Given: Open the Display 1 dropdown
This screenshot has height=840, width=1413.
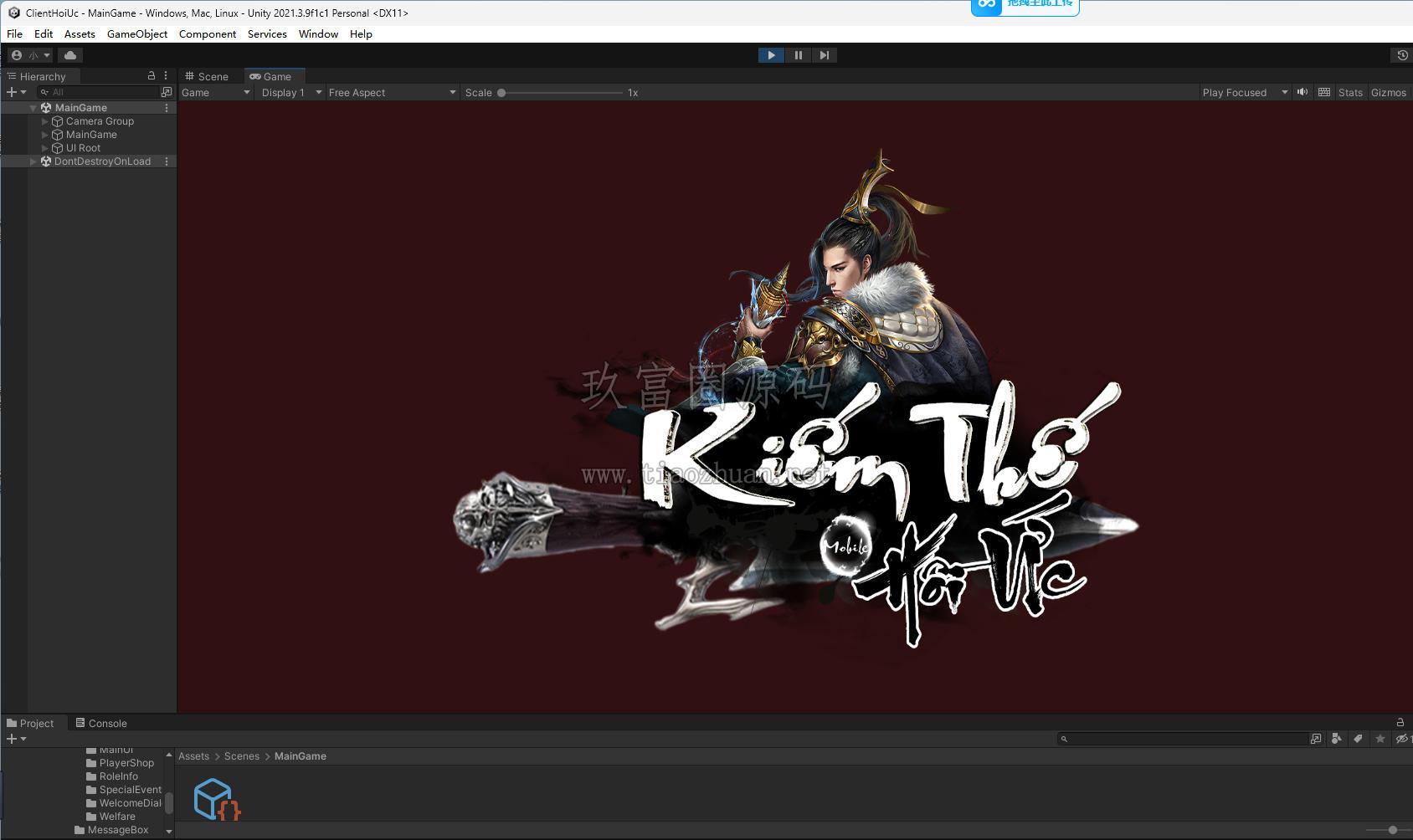Looking at the screenshot, I should pyautogui.click(x=291, y=93).
